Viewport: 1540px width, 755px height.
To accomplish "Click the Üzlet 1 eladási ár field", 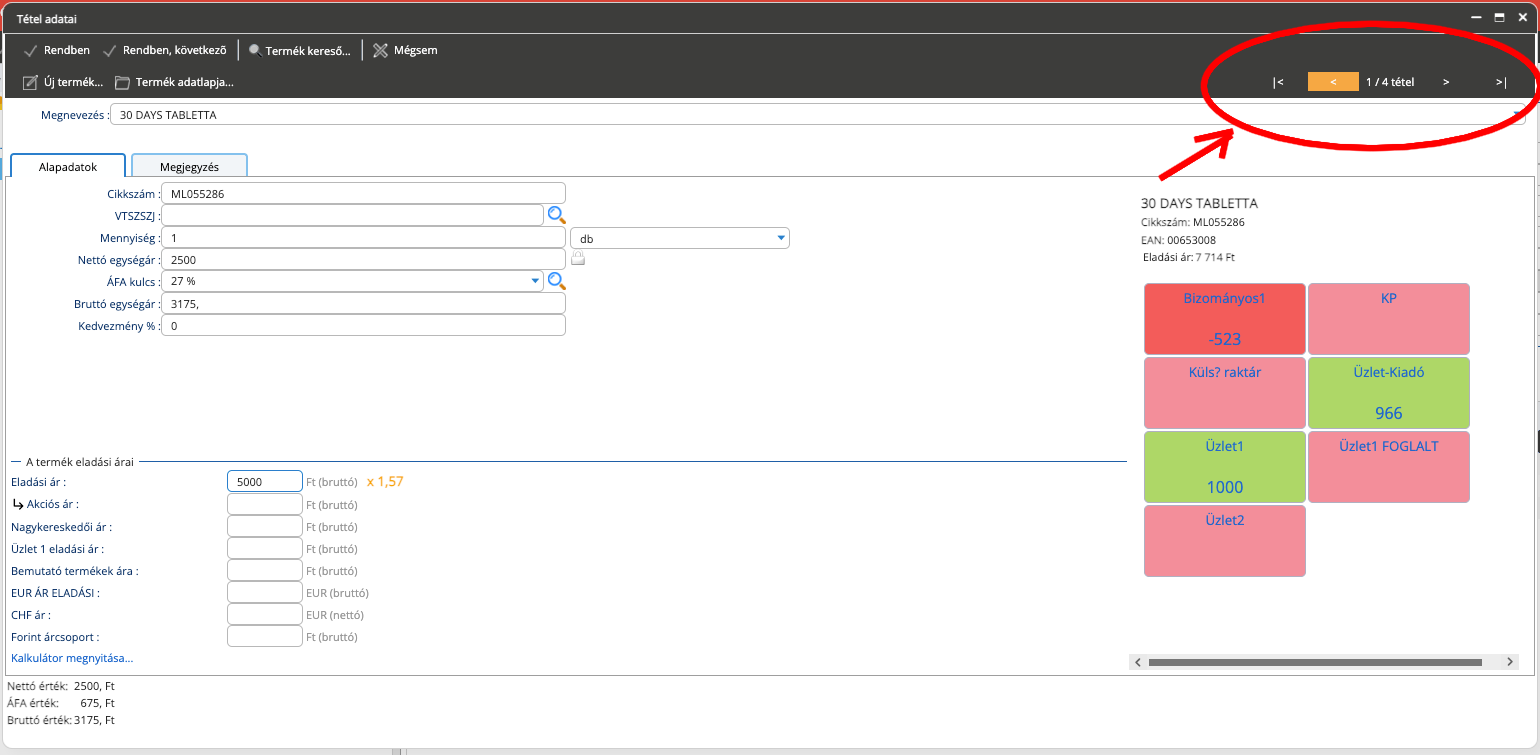I will coord(265,548).
